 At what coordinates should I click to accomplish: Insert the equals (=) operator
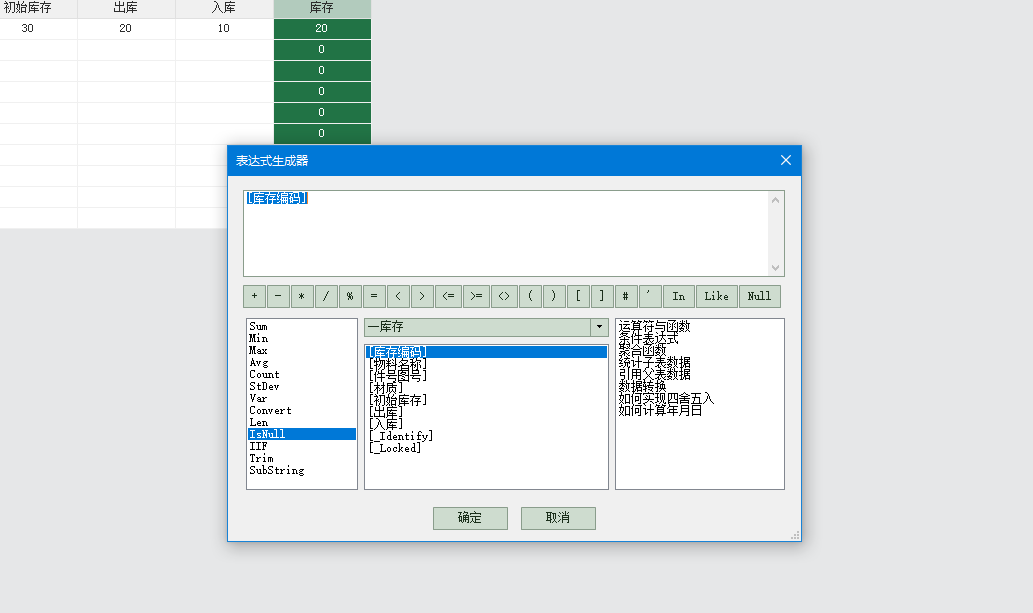(375, 297)
